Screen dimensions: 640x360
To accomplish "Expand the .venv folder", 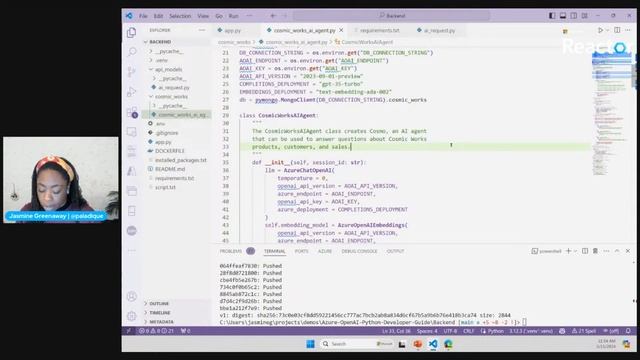I will point(161,60).
